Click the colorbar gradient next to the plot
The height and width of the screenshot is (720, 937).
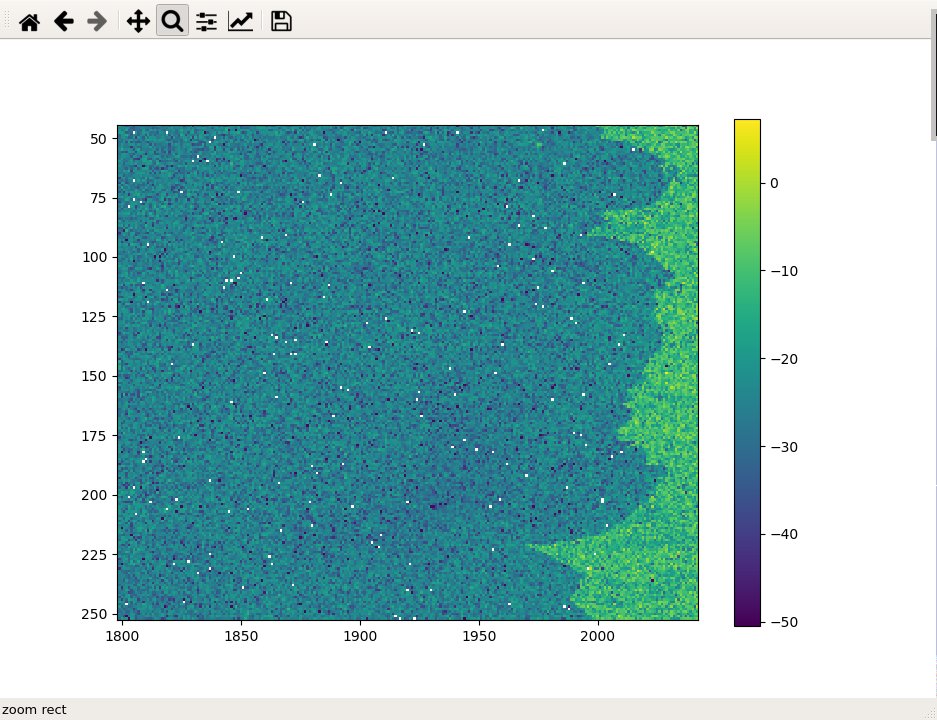pos(747,373)
